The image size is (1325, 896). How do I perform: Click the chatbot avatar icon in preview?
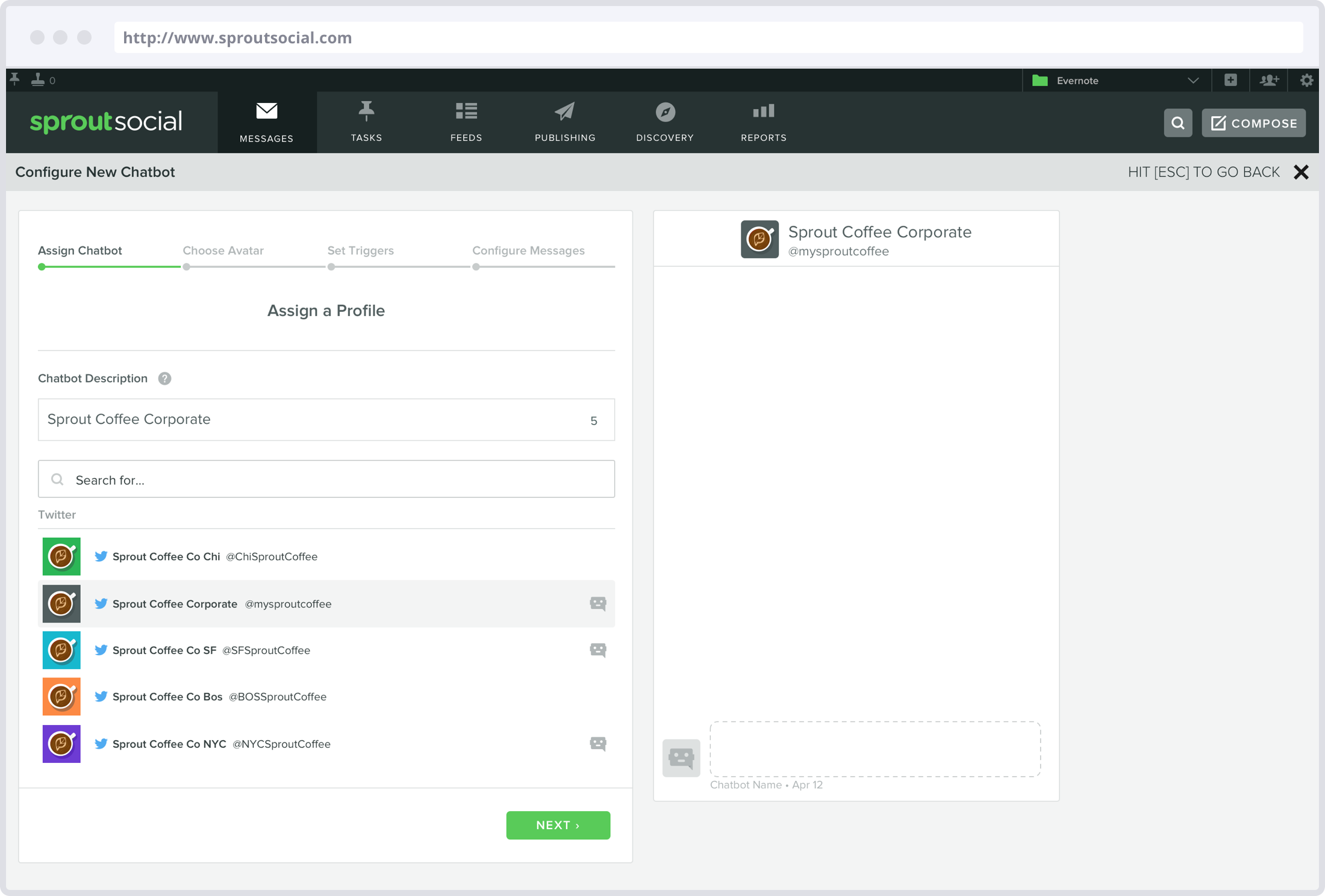point(681,758)
